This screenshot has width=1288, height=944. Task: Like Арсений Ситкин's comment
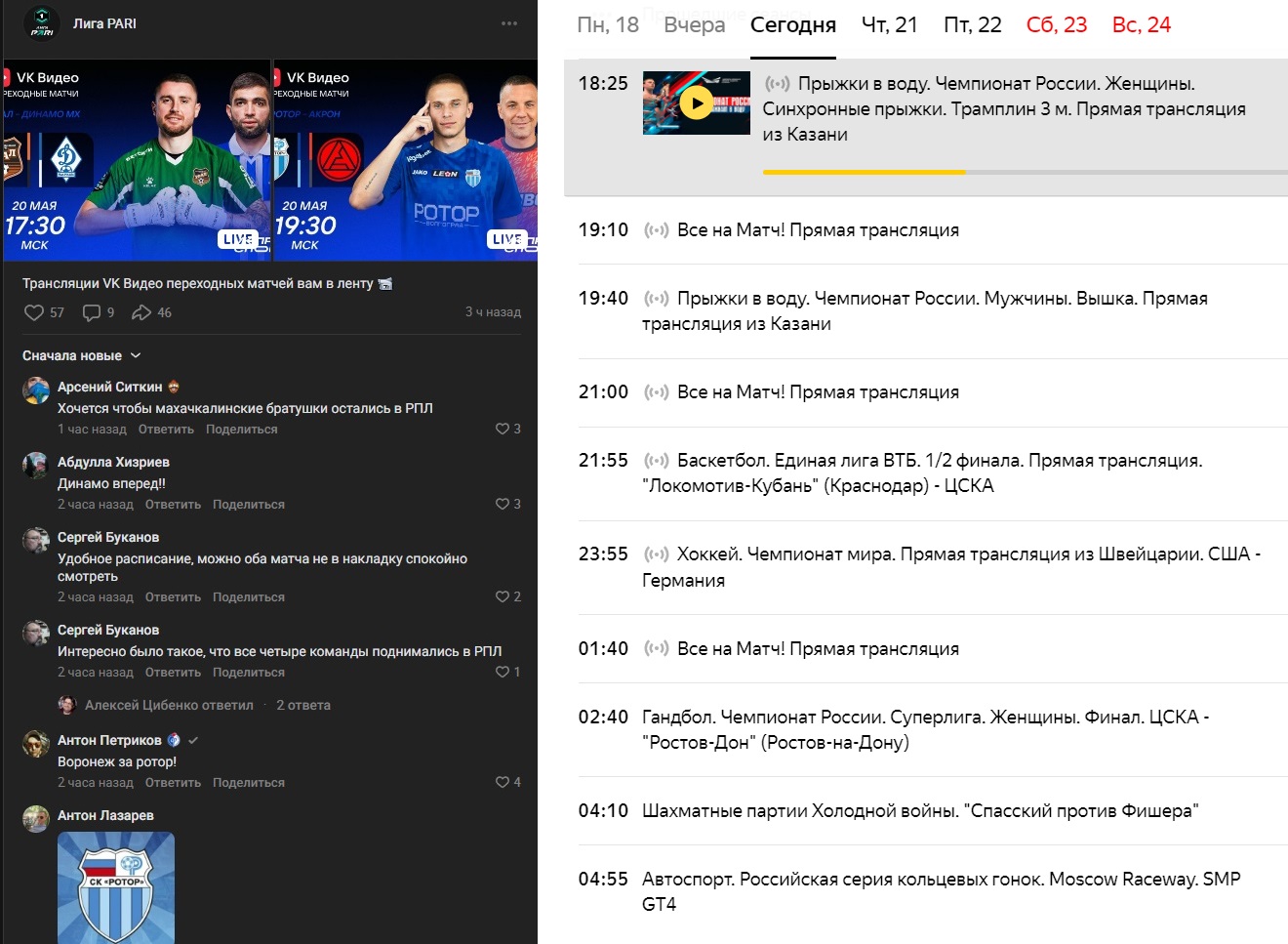pyautogui.click(x=503, y=429)
